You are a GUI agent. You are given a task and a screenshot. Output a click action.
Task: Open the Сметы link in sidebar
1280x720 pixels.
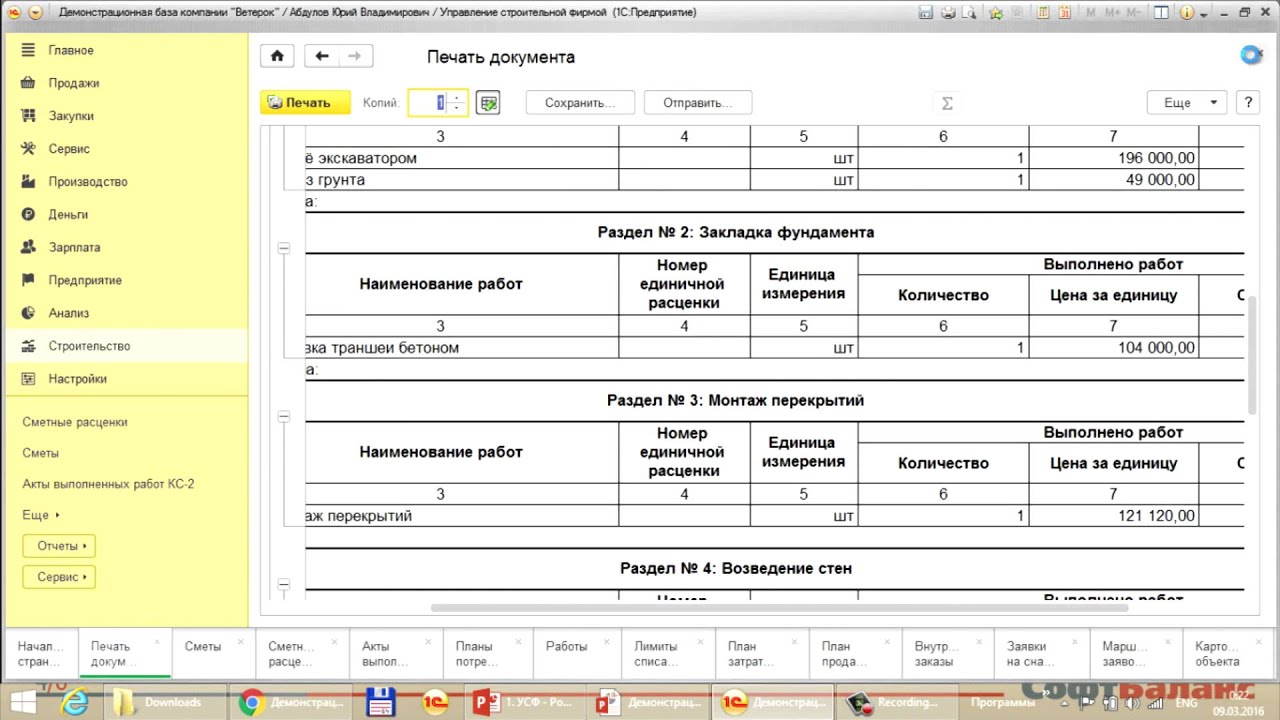click(41, 453)
